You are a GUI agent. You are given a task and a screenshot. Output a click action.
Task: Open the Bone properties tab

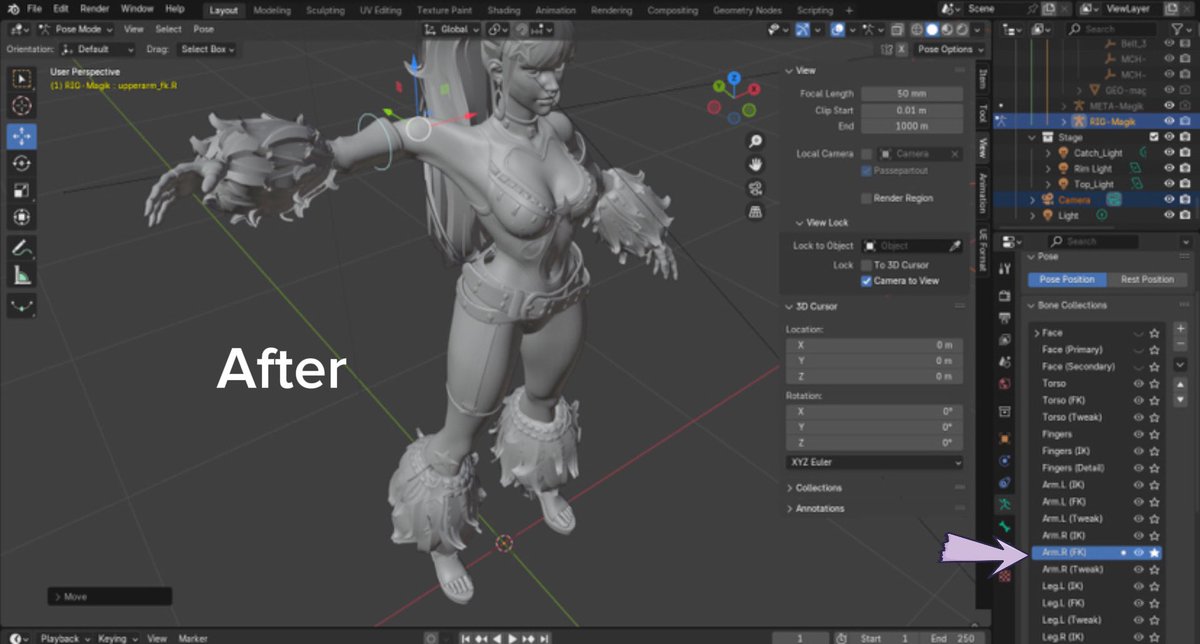[1005, 526]
